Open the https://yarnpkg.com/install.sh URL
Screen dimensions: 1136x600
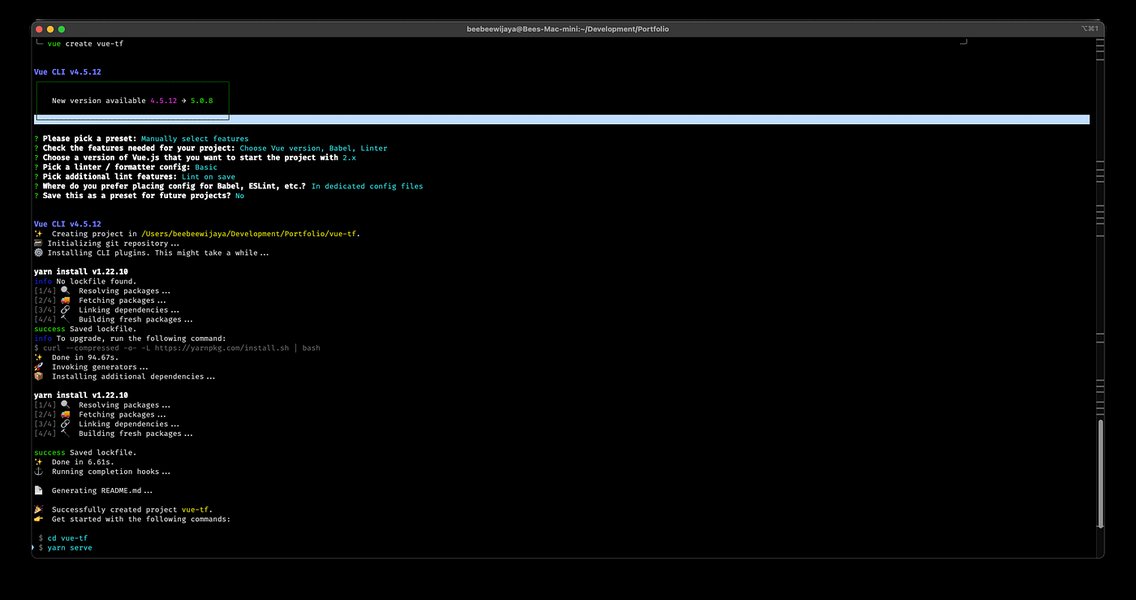click(222, 348)
